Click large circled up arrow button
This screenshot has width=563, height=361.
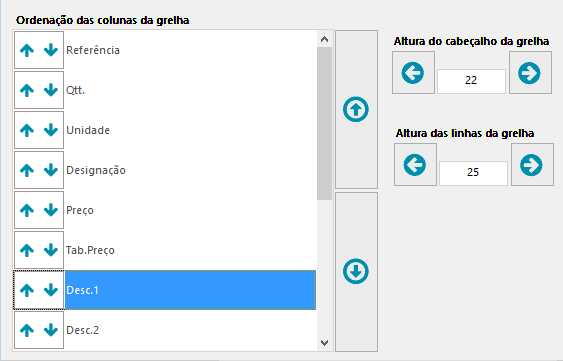[356, 109]
